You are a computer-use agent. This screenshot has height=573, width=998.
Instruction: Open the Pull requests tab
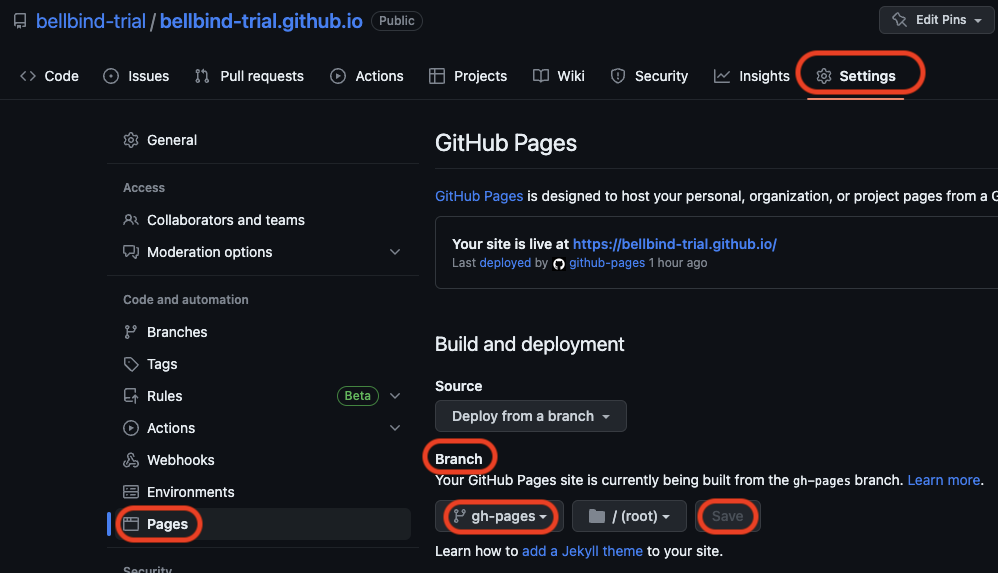click(250, 76)
